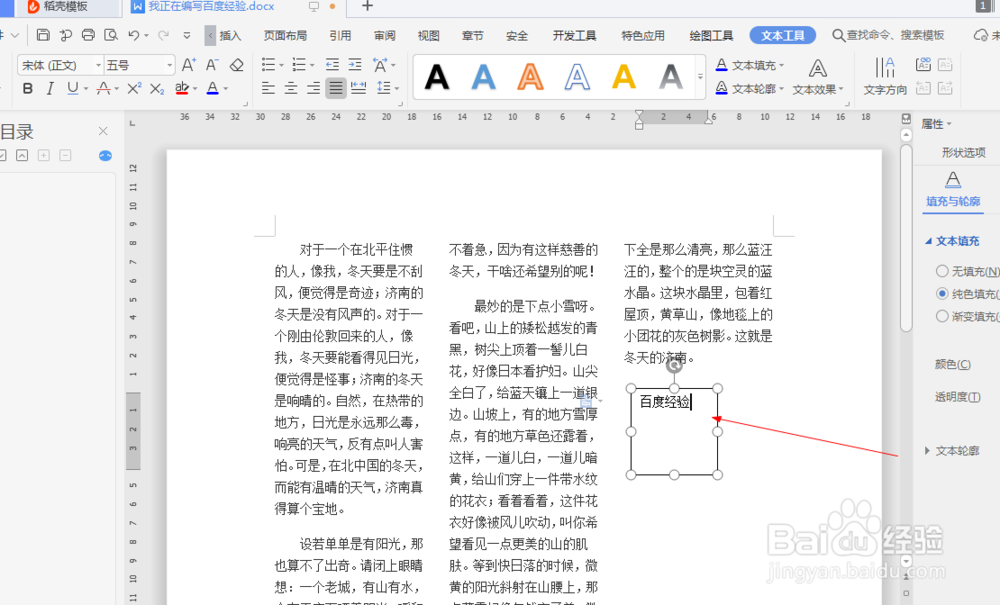Screen dimensions: 1000x605
Task: Click the center alignment icon
Action: pos(290,90)
